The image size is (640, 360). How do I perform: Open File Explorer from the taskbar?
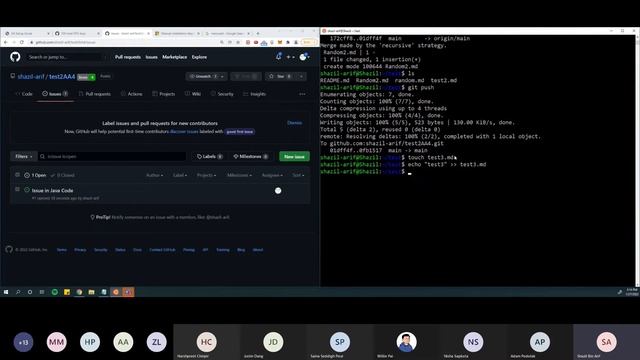pos(91,292)
